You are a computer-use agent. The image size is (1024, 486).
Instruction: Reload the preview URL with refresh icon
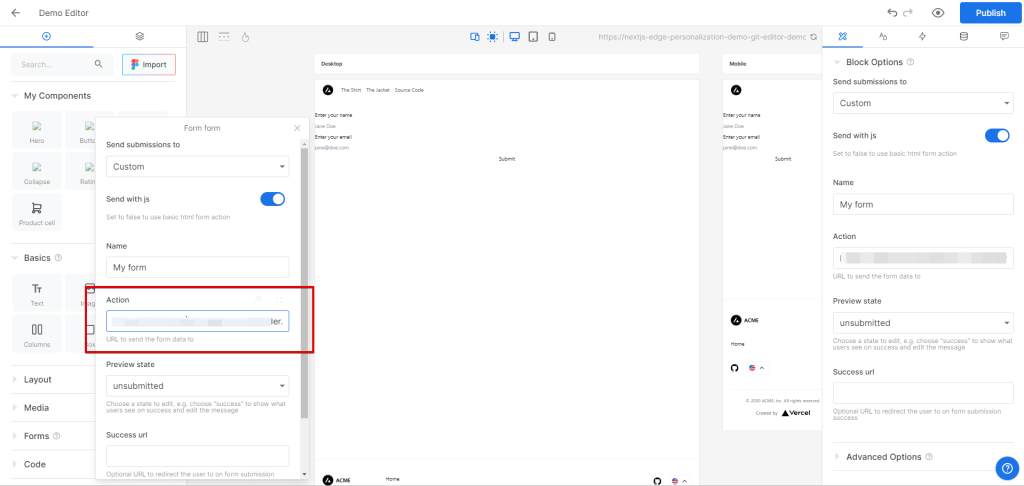(813, 37)
